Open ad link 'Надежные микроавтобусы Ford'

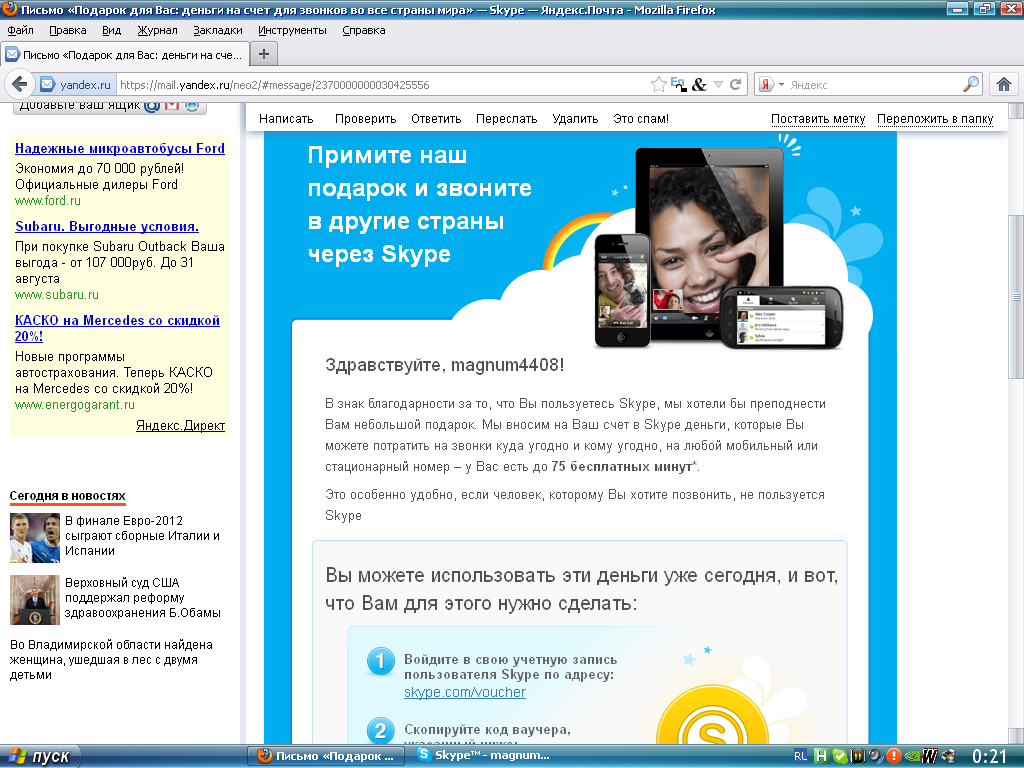(x=120, y=148)
